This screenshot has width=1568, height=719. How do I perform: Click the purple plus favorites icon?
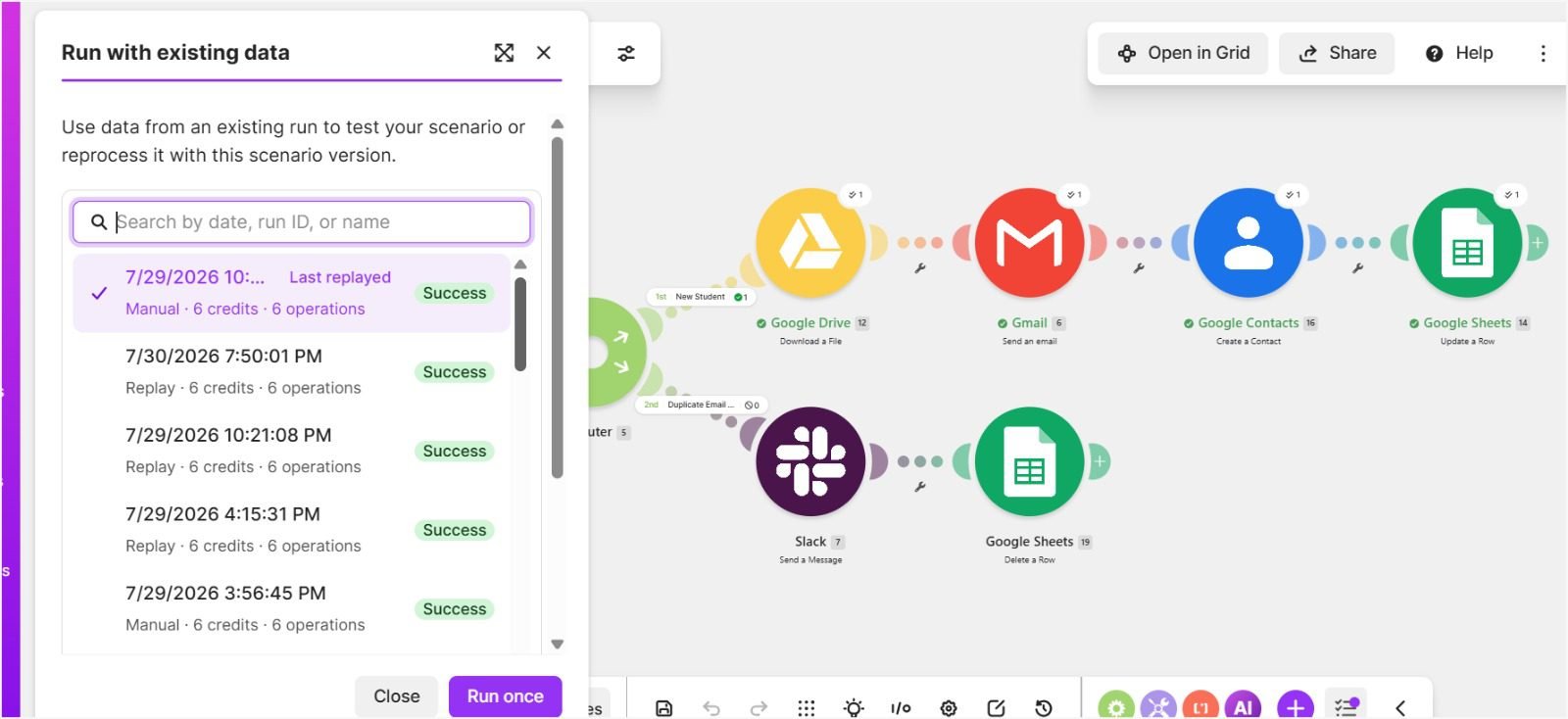pos(1296,706)
